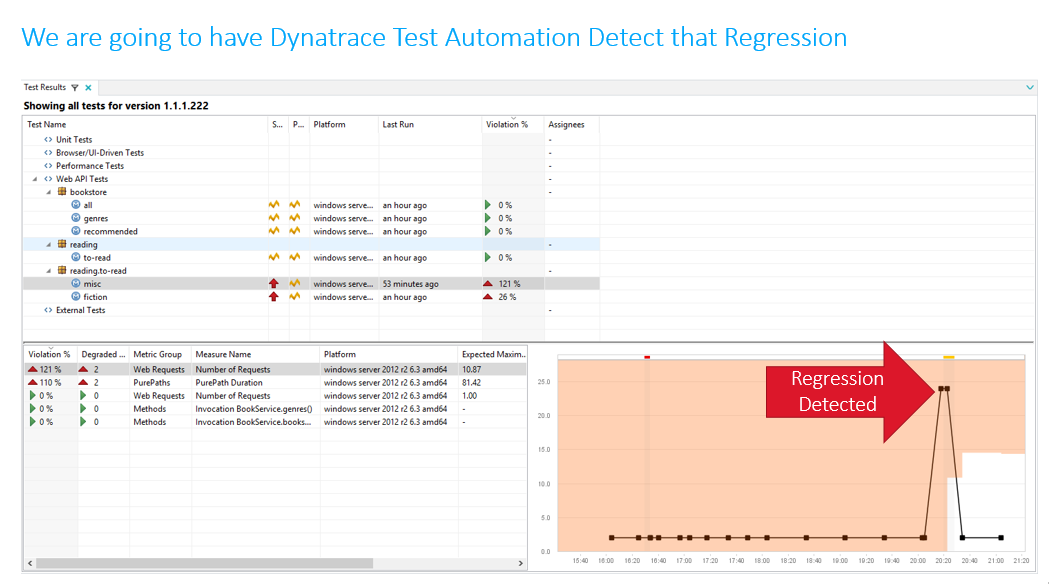
Task: Select the '53 minutes ago' last run cell
Action: 430,284
